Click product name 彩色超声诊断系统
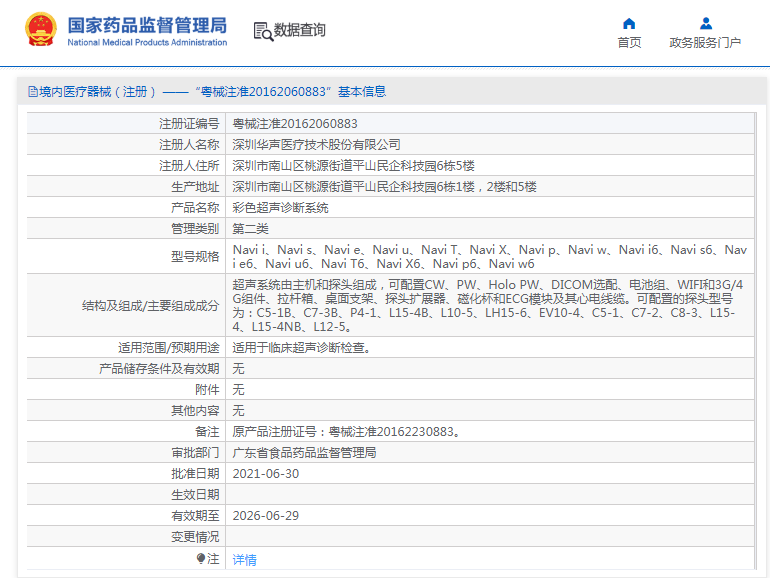The height and width of the screenshot is (578, 770). (x=280, y=208)
